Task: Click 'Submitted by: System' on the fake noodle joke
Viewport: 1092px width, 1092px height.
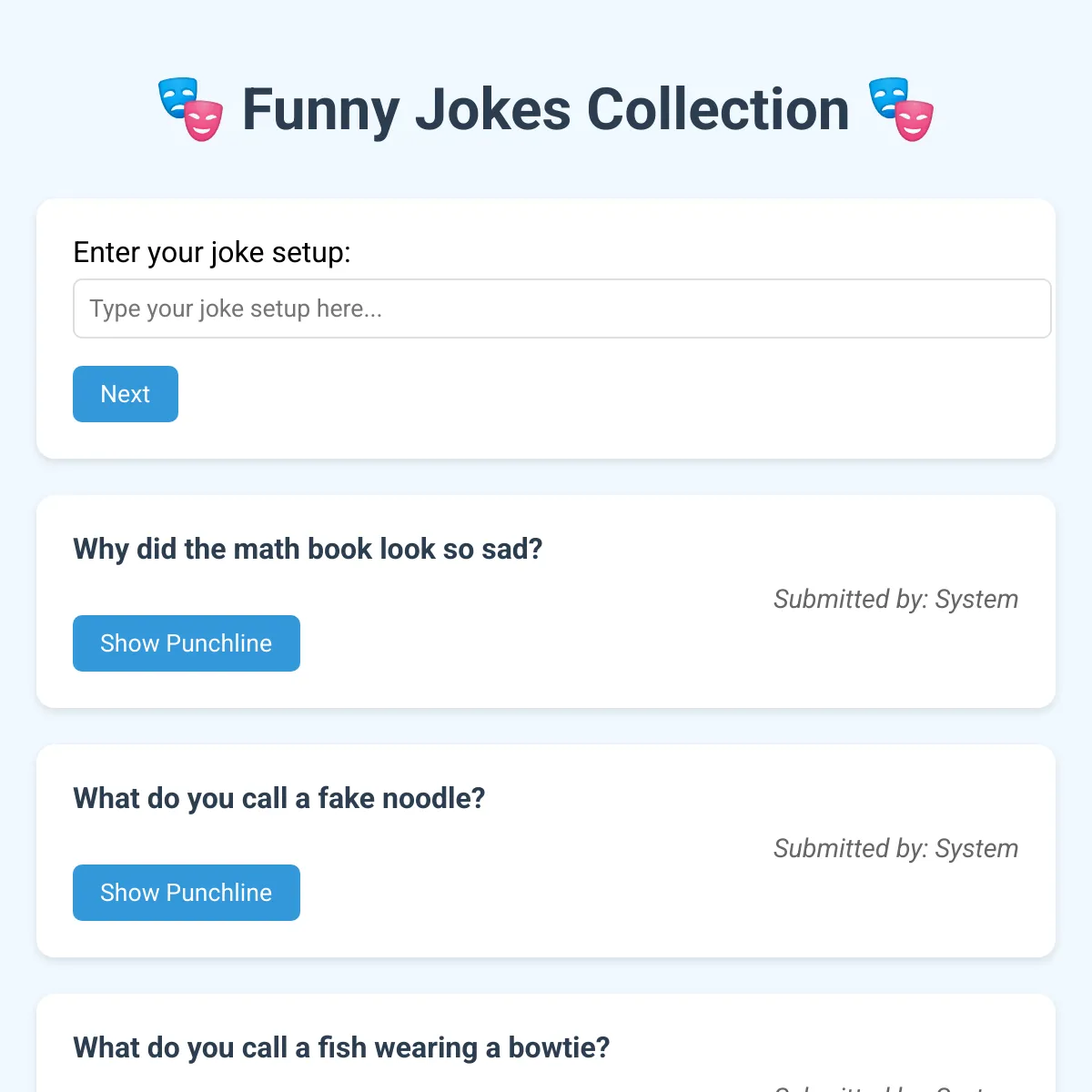Action: coord(895,848)
